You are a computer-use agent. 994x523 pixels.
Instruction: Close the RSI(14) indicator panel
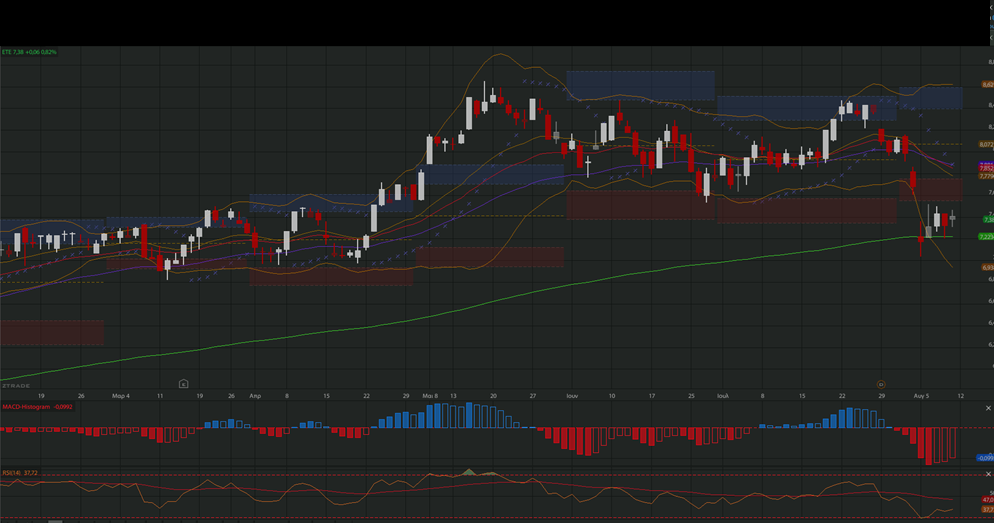(x=988, y=474)
